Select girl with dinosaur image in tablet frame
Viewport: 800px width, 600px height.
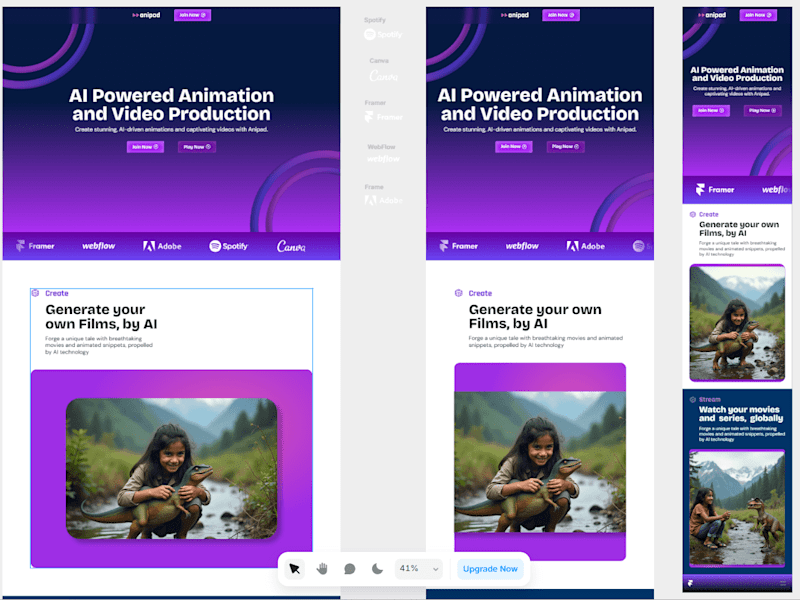[540, 462]
